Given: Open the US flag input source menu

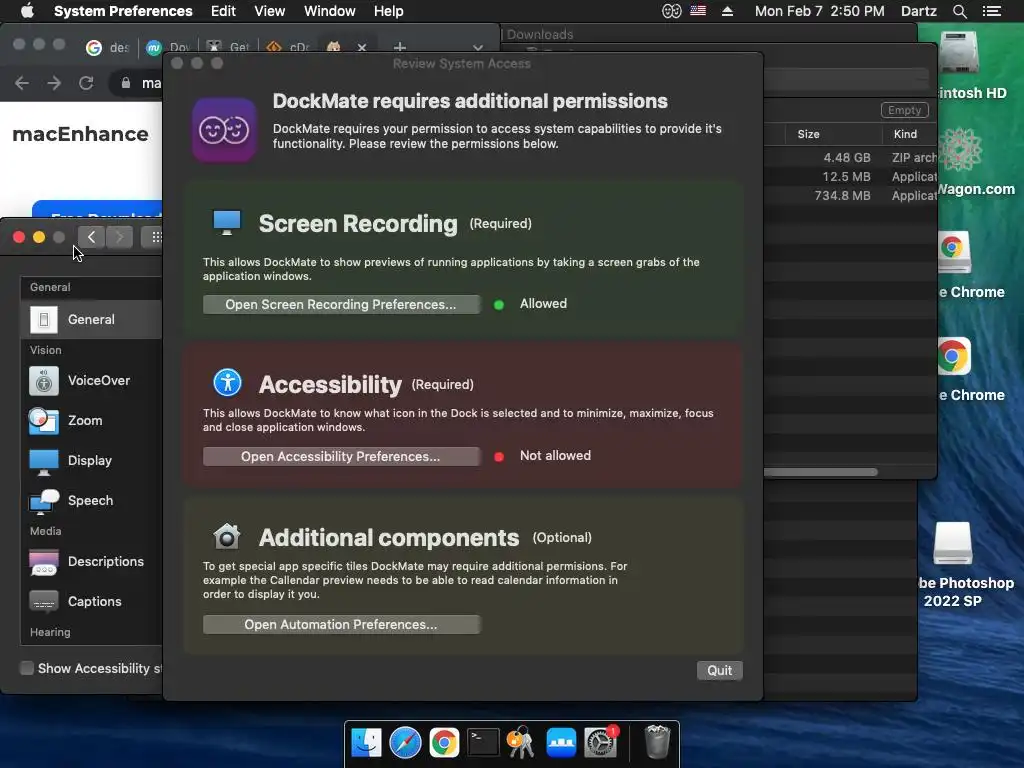Looking at the screenshot, I should (698, 11).
